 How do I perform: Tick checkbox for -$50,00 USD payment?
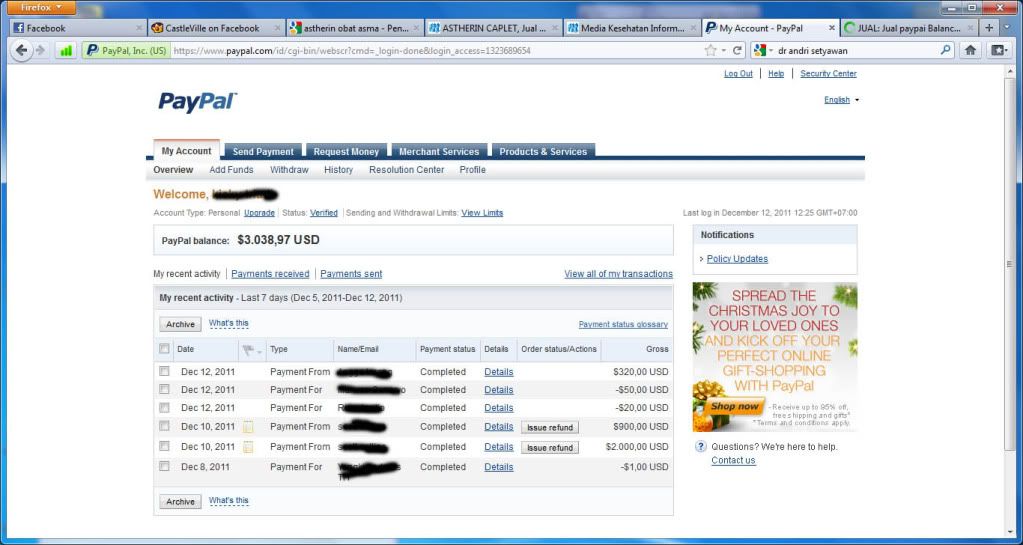click(164, 389)
